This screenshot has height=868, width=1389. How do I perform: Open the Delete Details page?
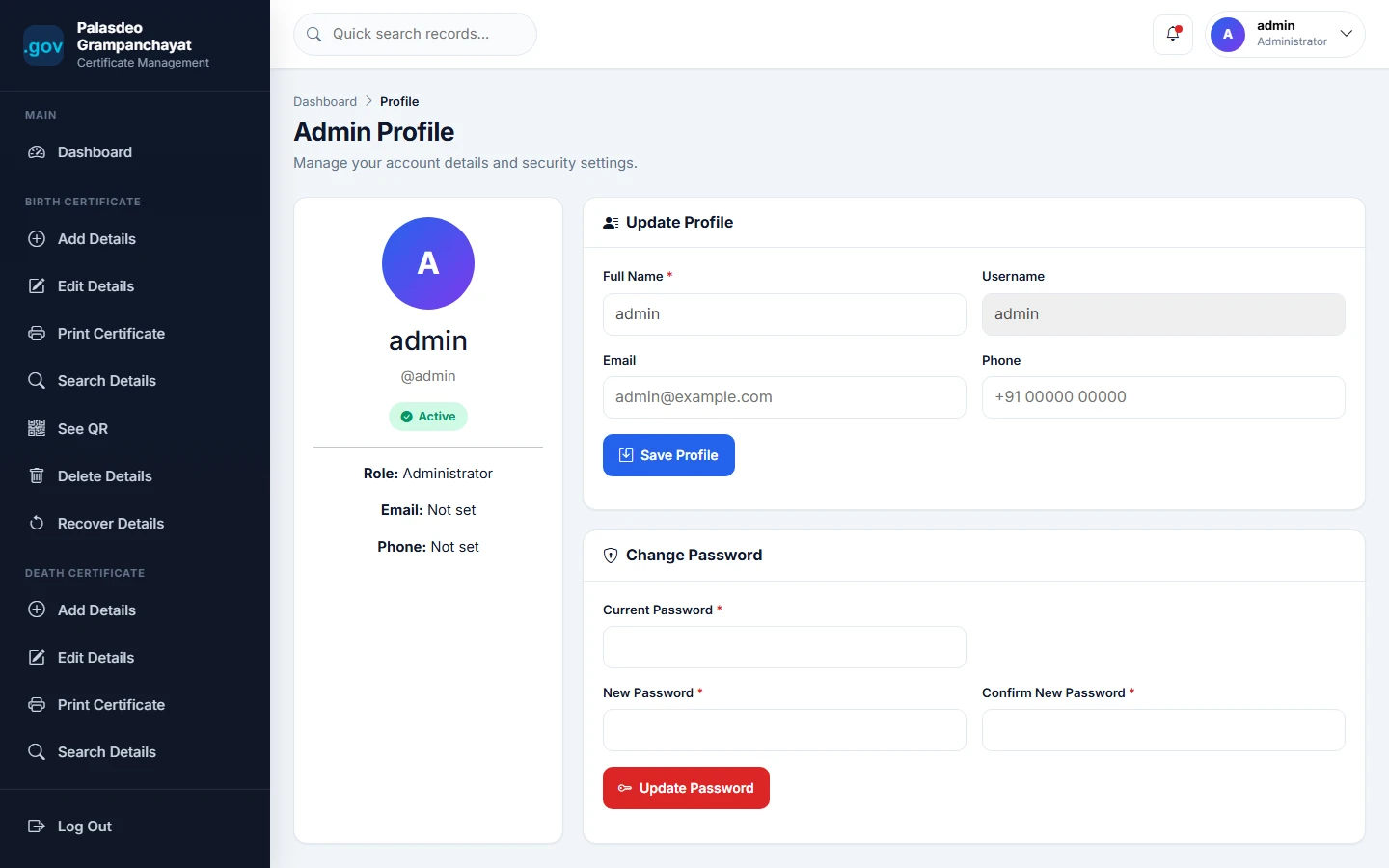[135, 476]
